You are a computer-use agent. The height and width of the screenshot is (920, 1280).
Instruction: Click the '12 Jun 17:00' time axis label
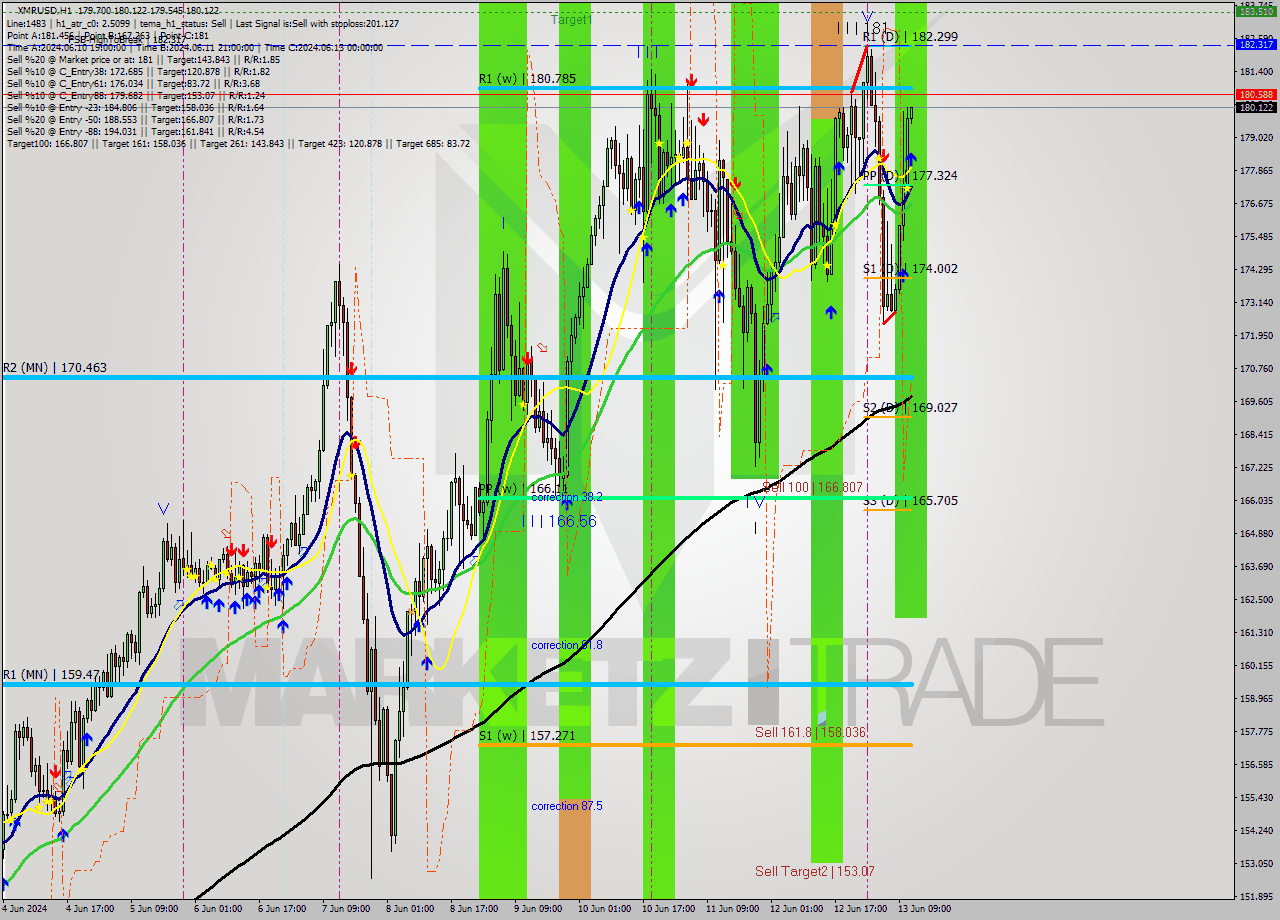tap(861, 909)
